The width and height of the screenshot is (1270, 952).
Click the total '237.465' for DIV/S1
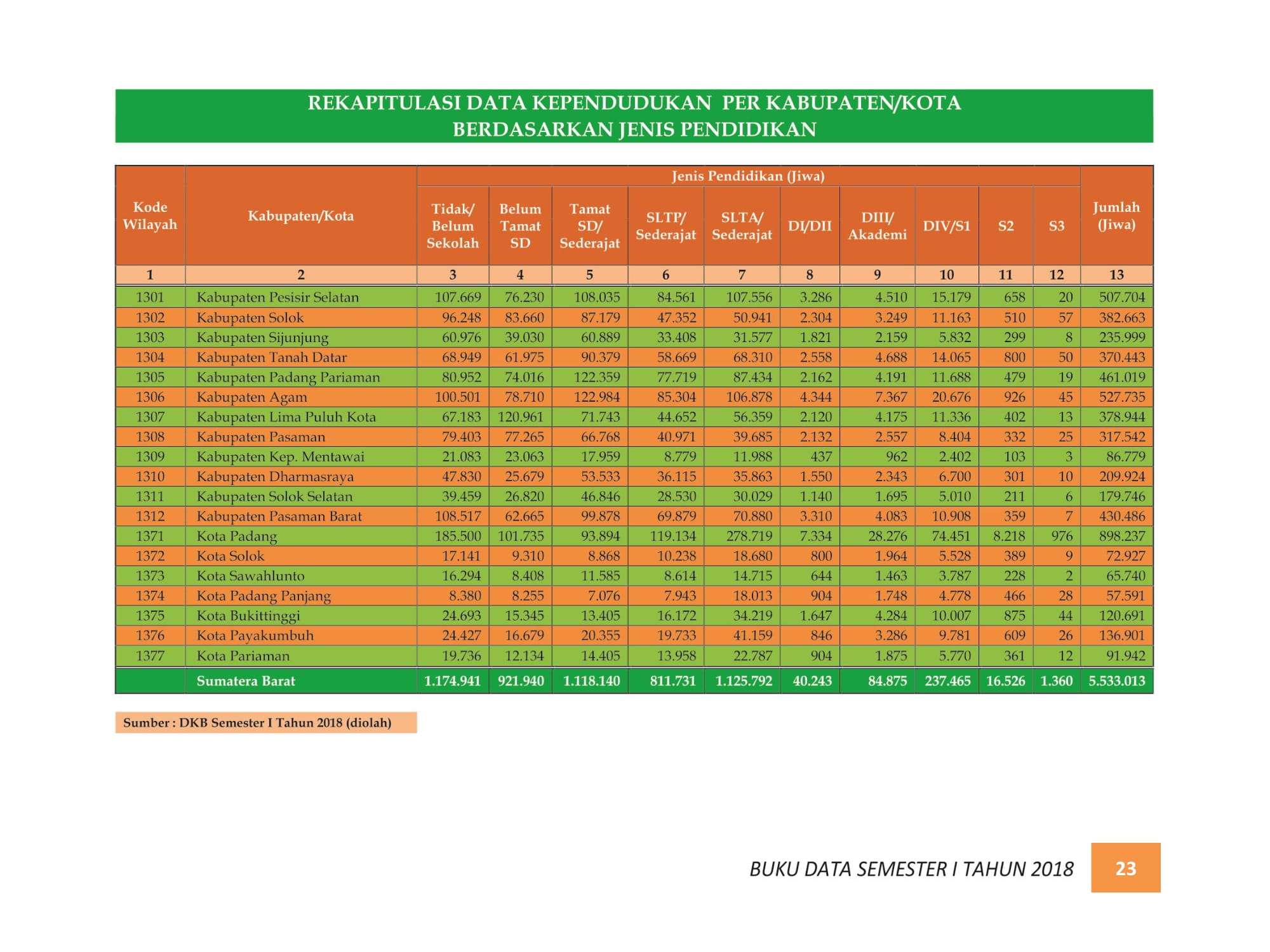(947, 681)
